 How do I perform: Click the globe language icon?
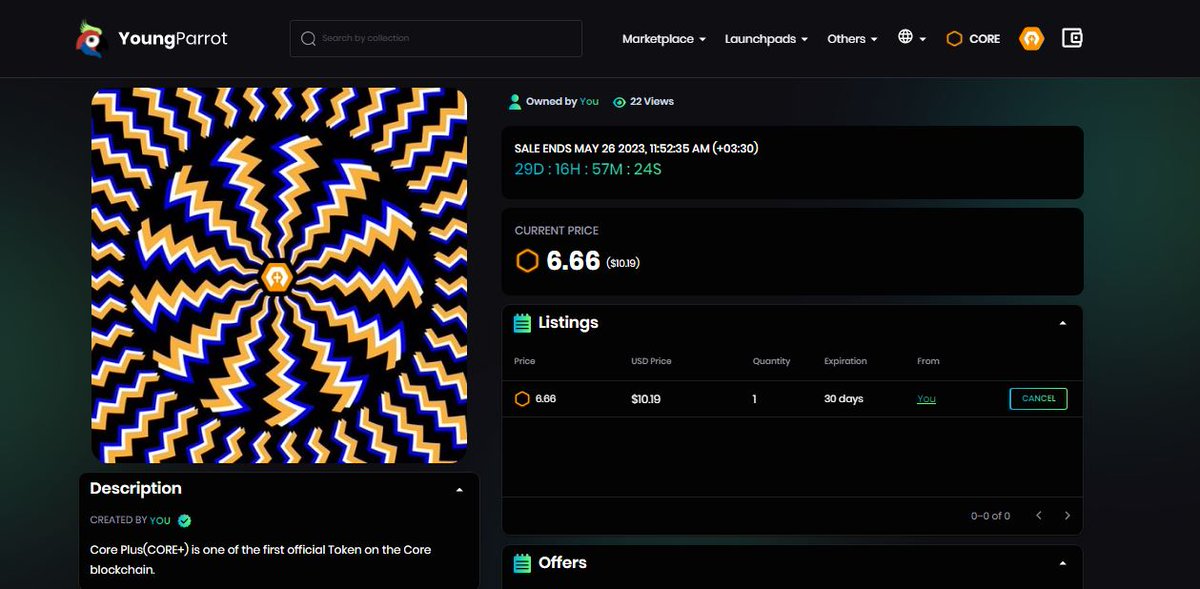[906, 37]
